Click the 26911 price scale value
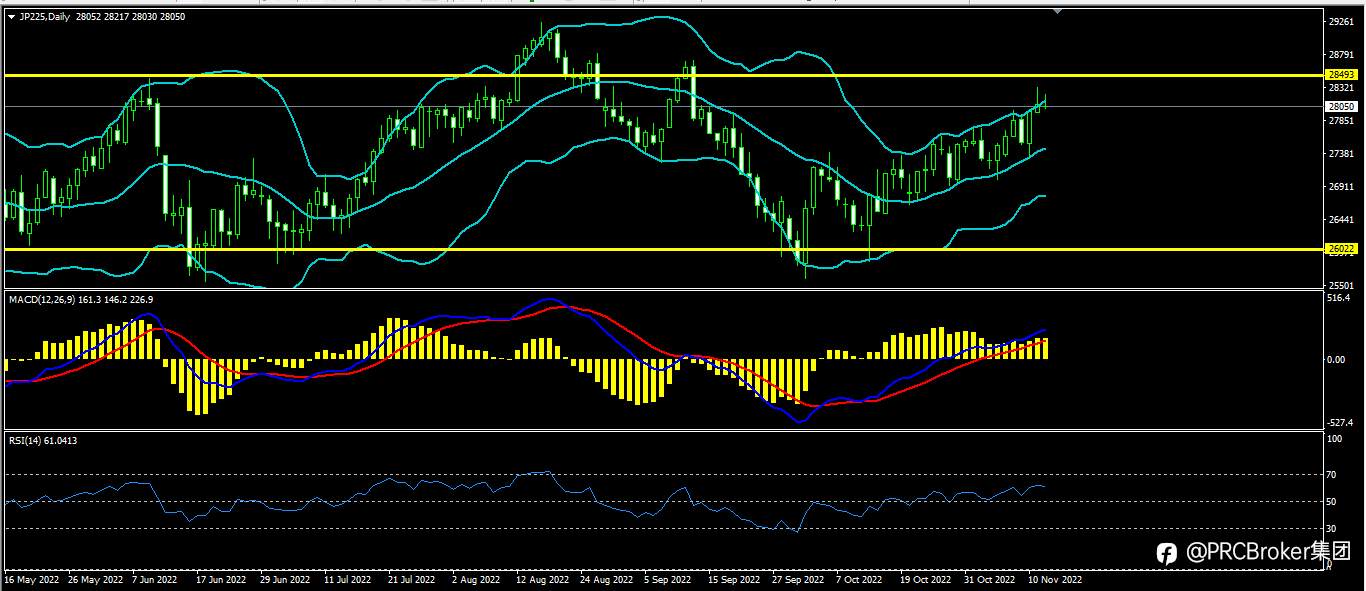 (1341, 187)
